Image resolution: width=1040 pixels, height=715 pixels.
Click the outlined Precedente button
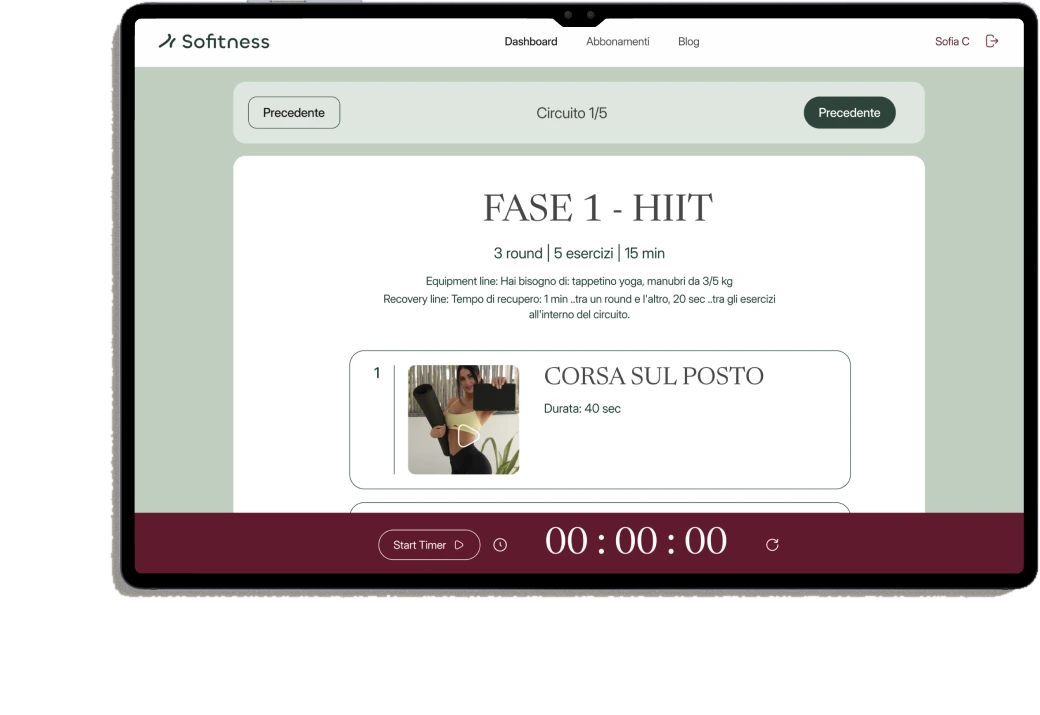[294, 113]
